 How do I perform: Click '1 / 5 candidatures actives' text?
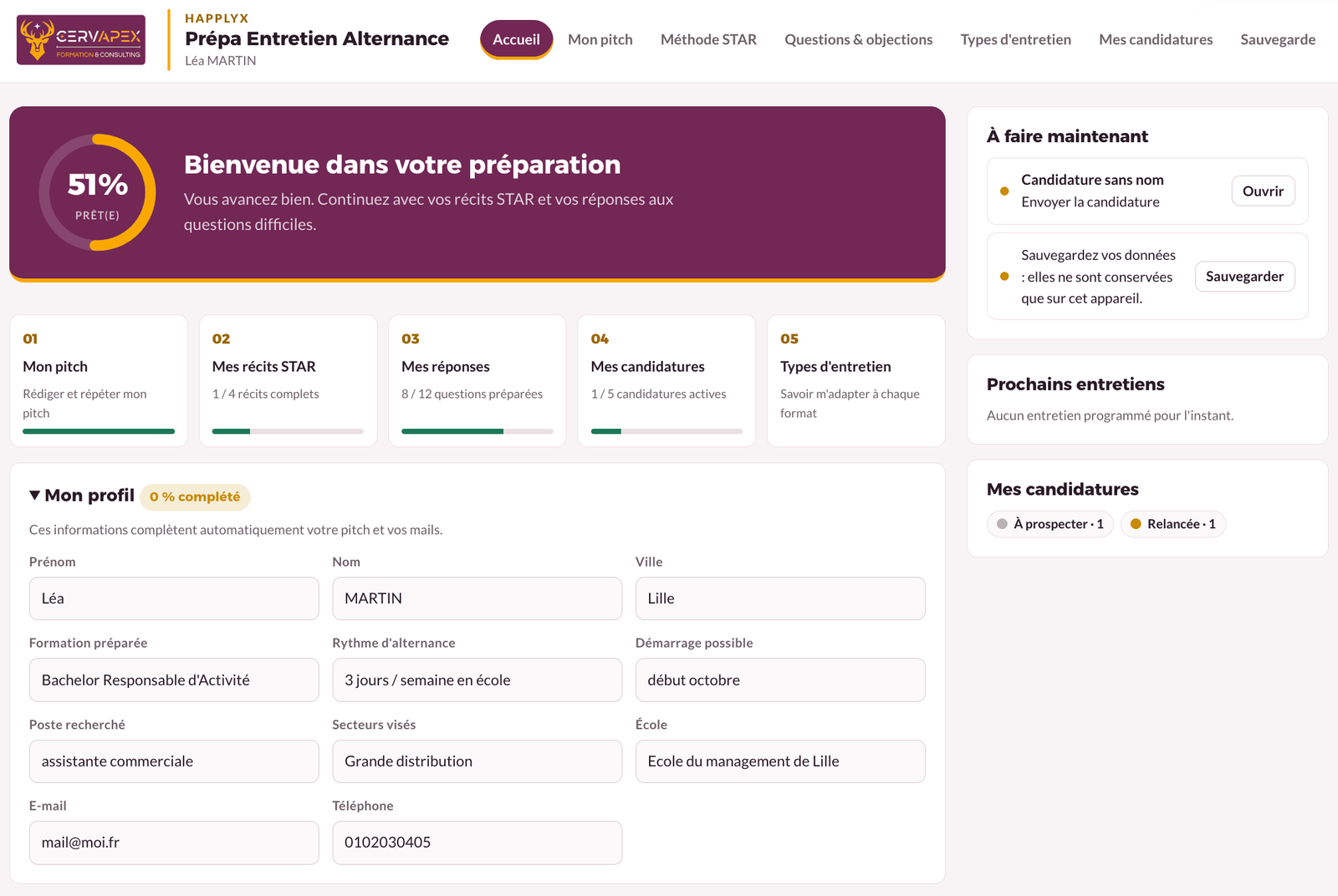(x=658, y=394)
